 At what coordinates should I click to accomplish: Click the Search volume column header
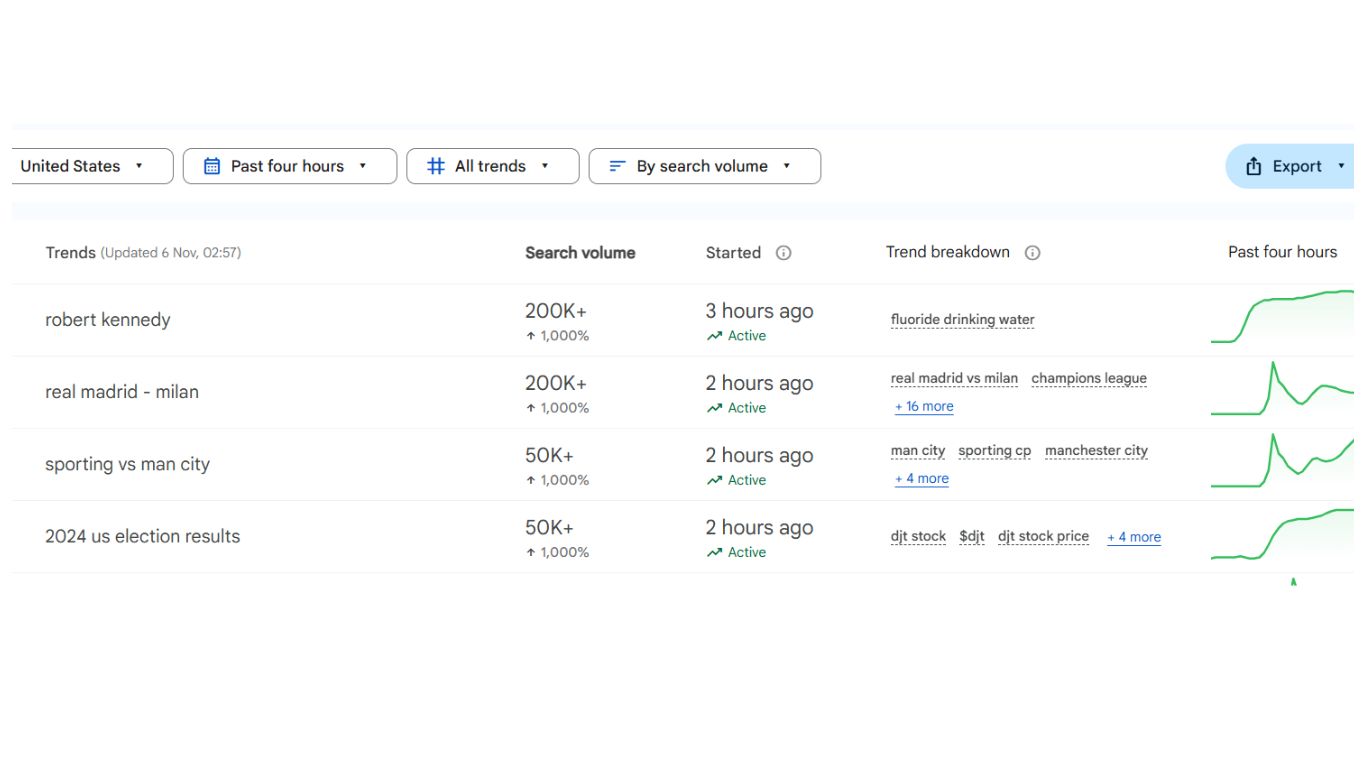[580, 253]
